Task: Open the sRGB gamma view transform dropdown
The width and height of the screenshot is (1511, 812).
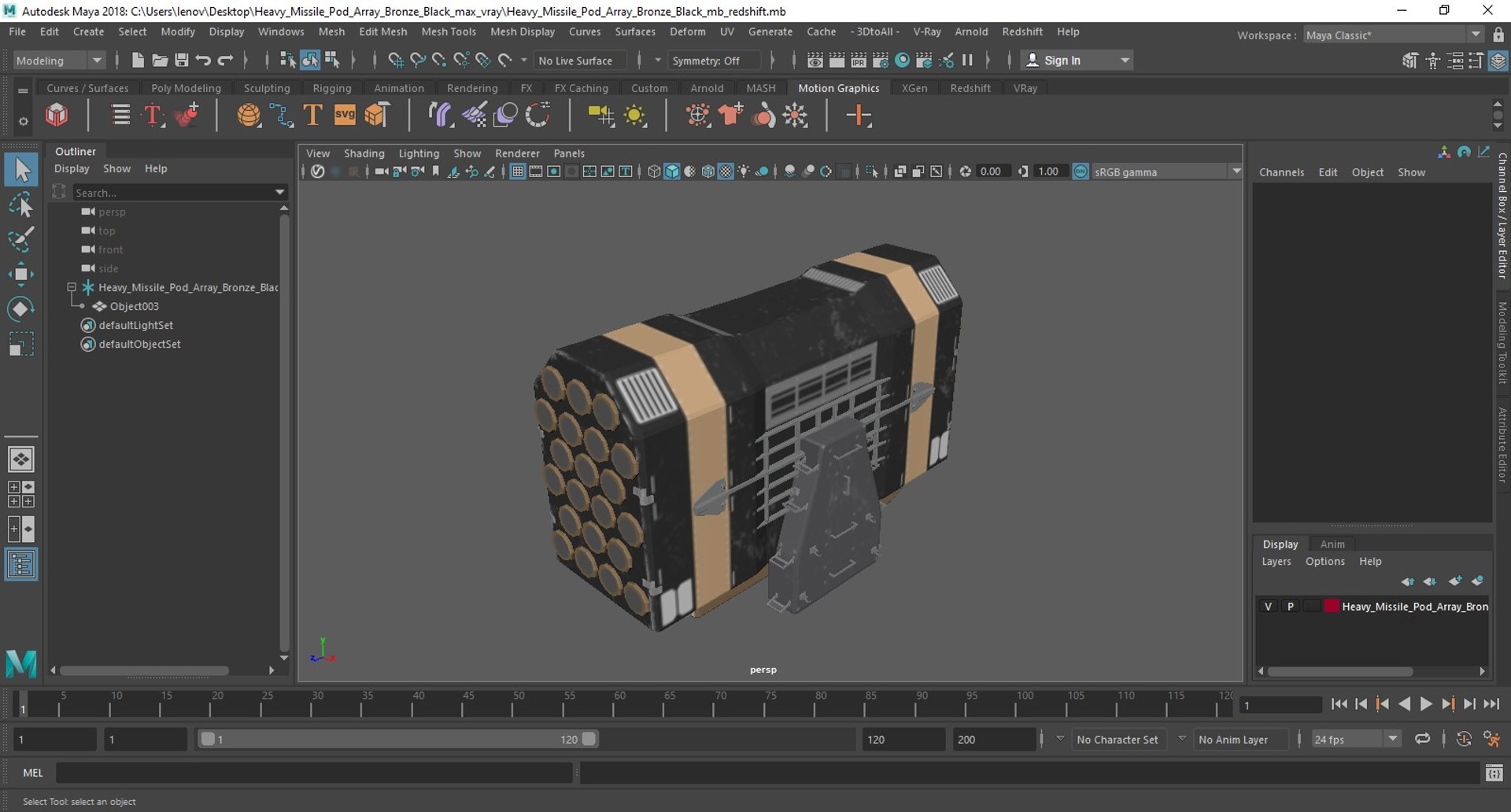Action: (1236, 172)
